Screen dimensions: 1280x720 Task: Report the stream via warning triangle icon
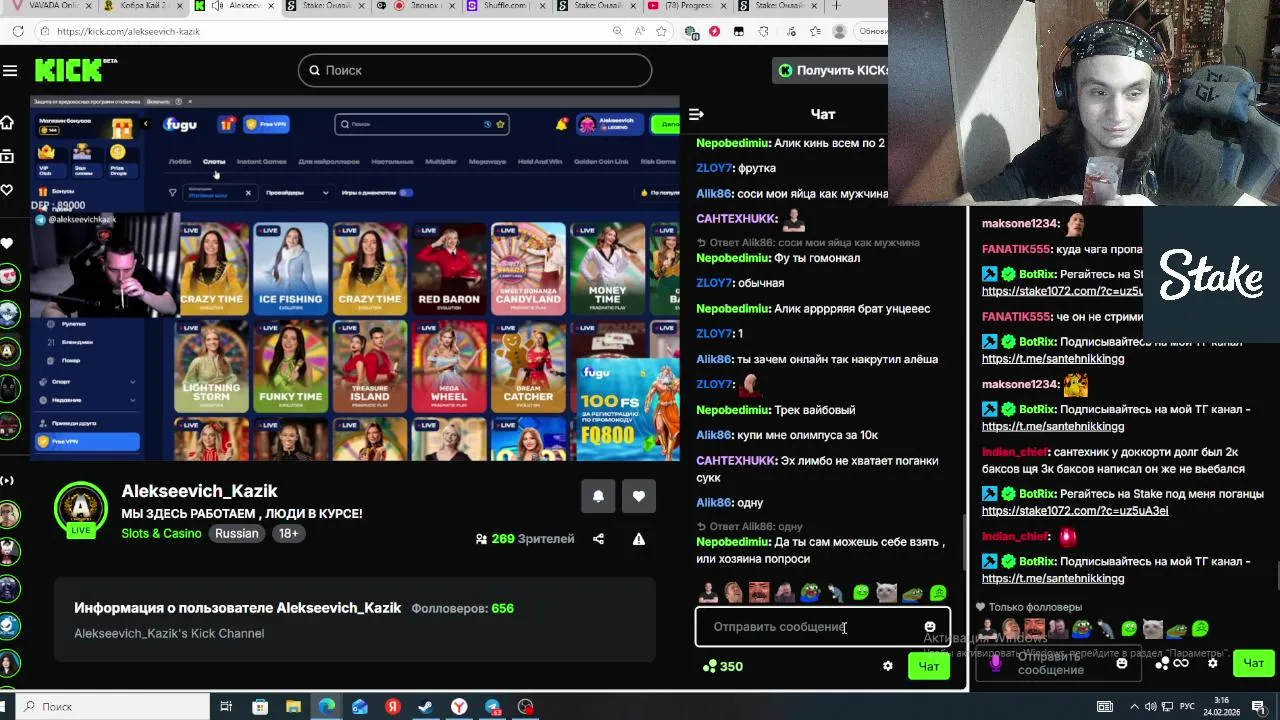tap(639, 539)
